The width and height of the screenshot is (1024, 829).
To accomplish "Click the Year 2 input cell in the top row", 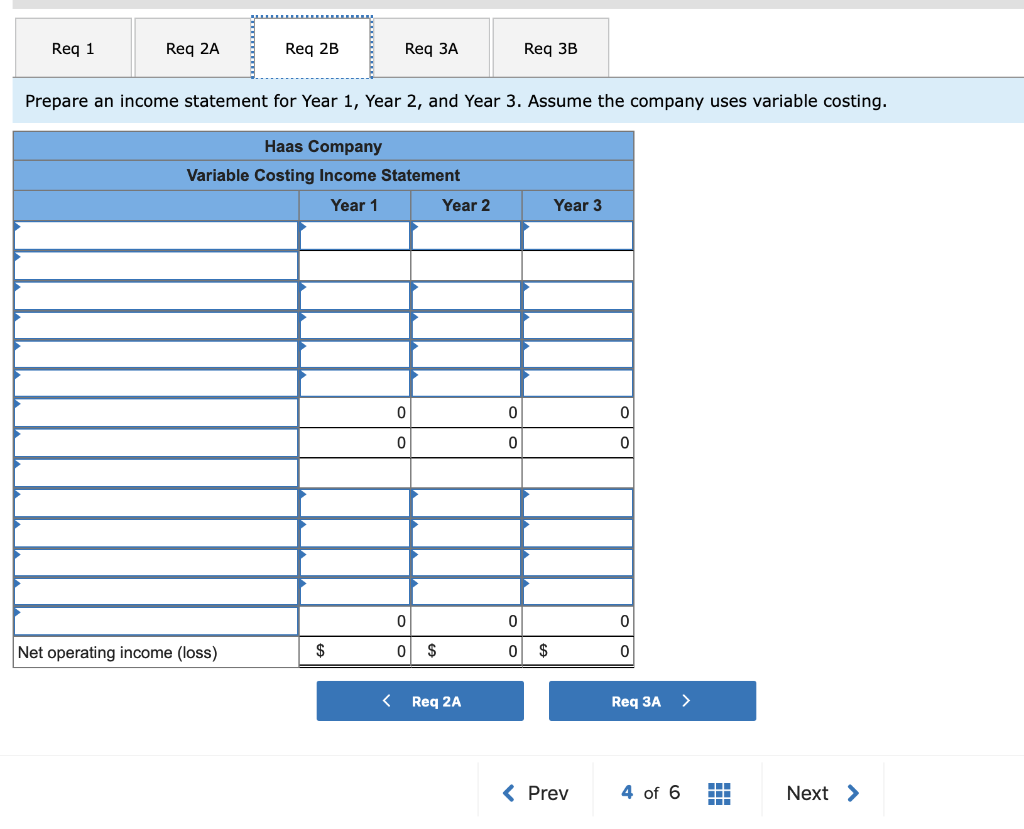I will [x=466, y=235].
